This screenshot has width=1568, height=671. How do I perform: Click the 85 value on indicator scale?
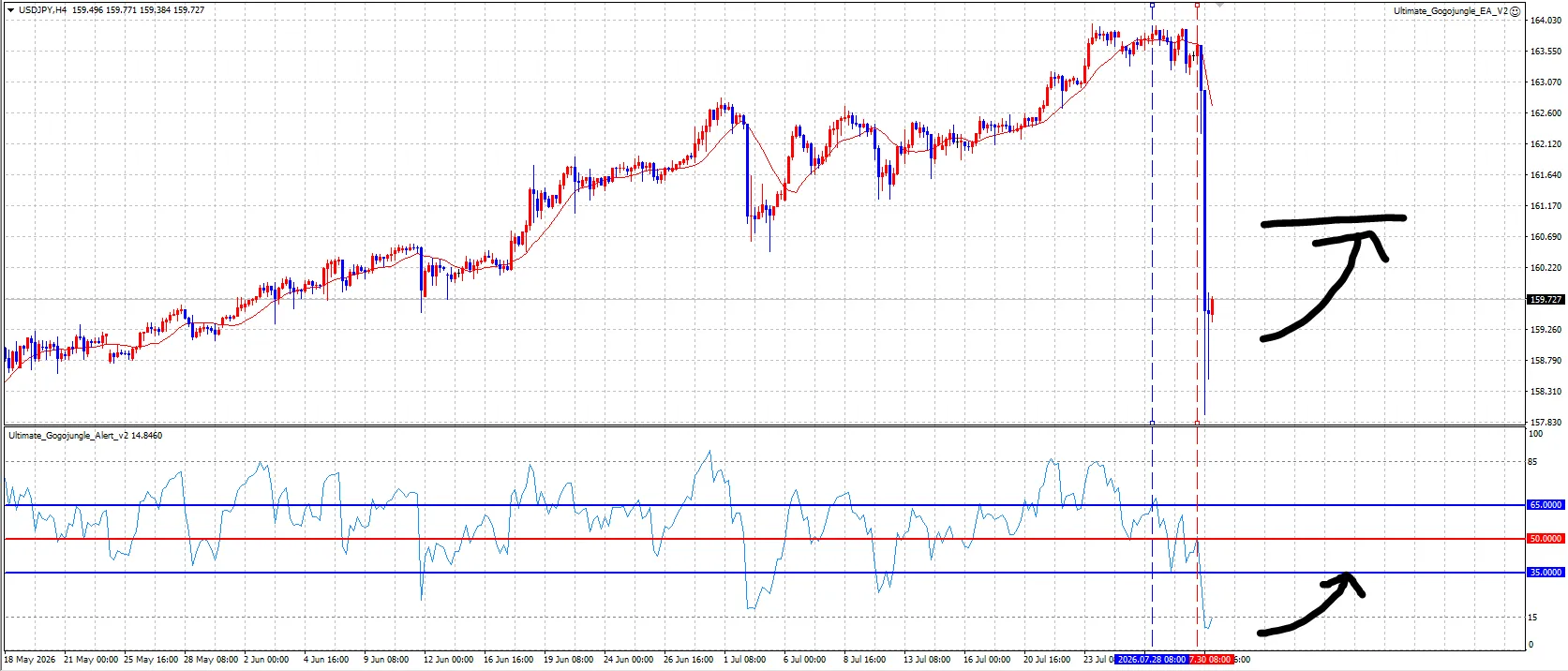1533,462
